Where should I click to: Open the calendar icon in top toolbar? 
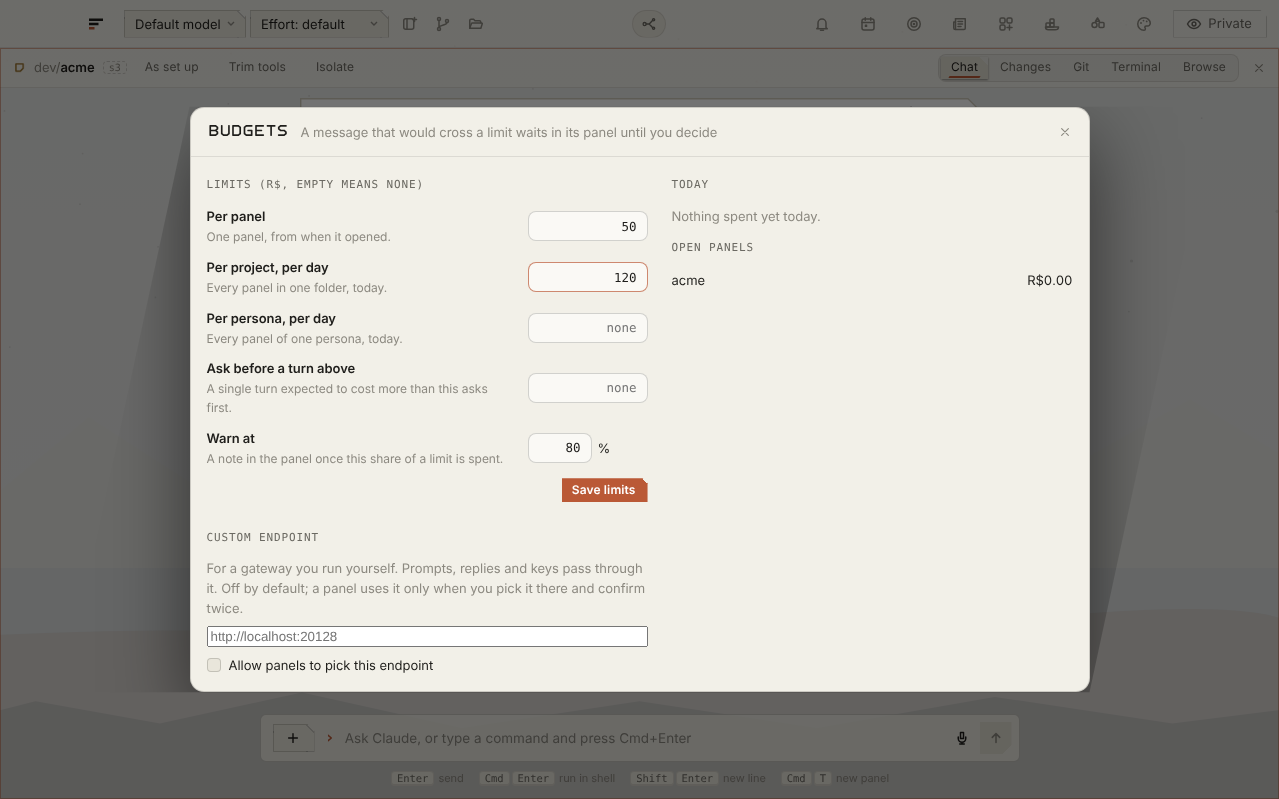coord(868,24)
